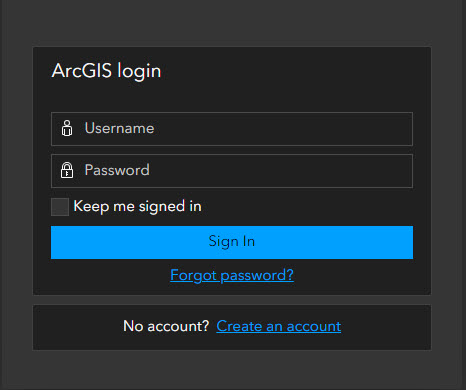Viewport: 466px width, 390px height.
Task: Click the Keep me signed in label text
Action: pos(137,206)
